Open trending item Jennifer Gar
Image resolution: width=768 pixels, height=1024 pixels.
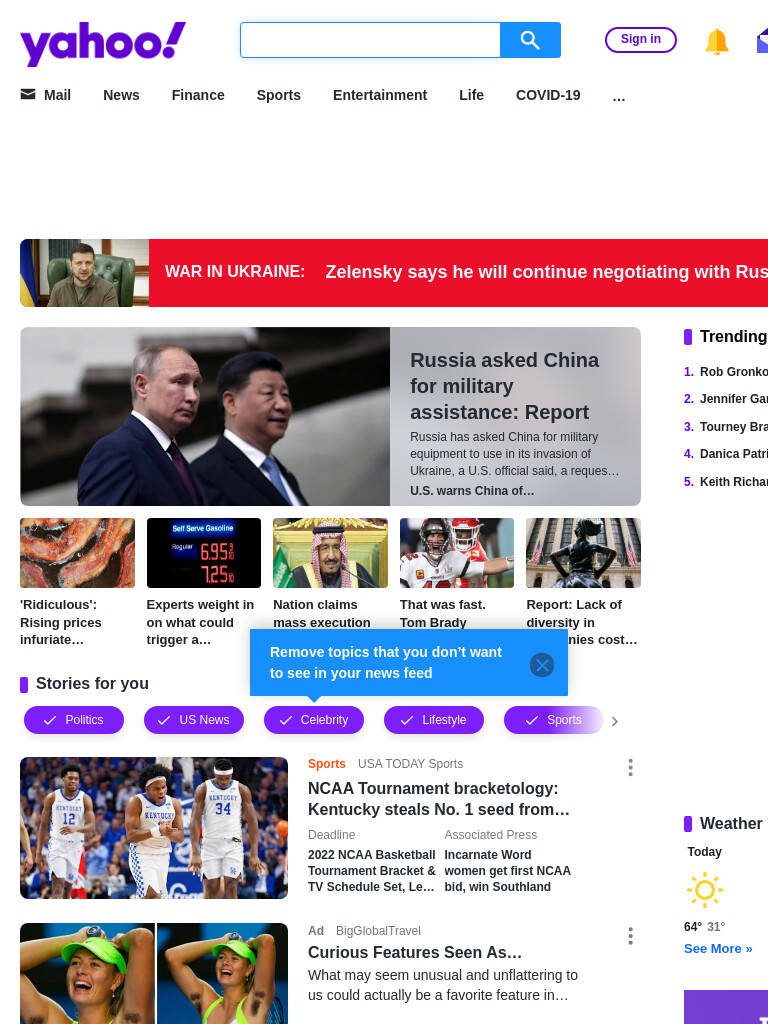point(733,398)
